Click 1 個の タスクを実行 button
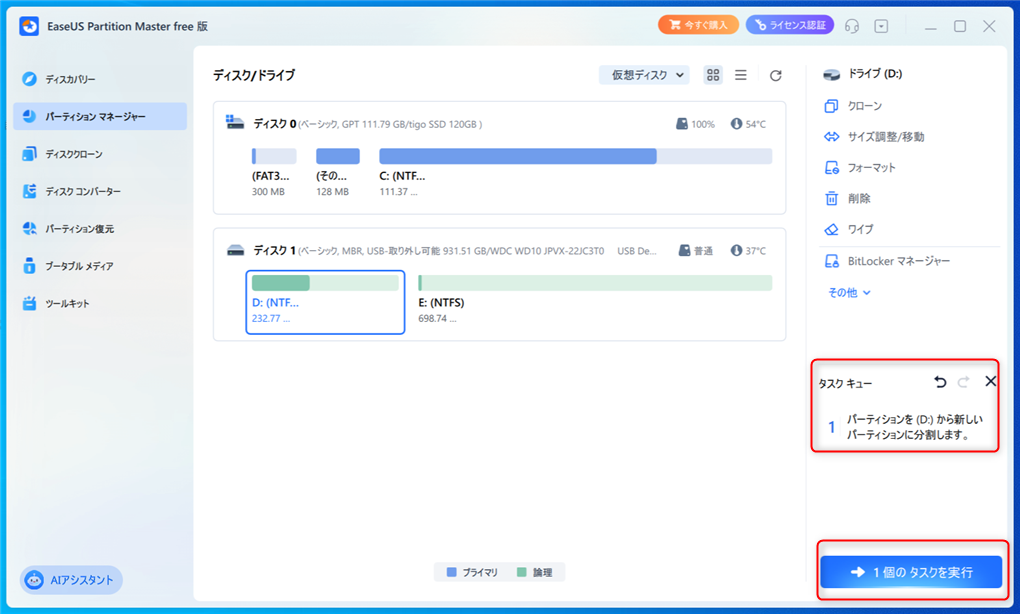Image resolution: width=1020 pixels, height=614 pixels. tap(911, 572)
